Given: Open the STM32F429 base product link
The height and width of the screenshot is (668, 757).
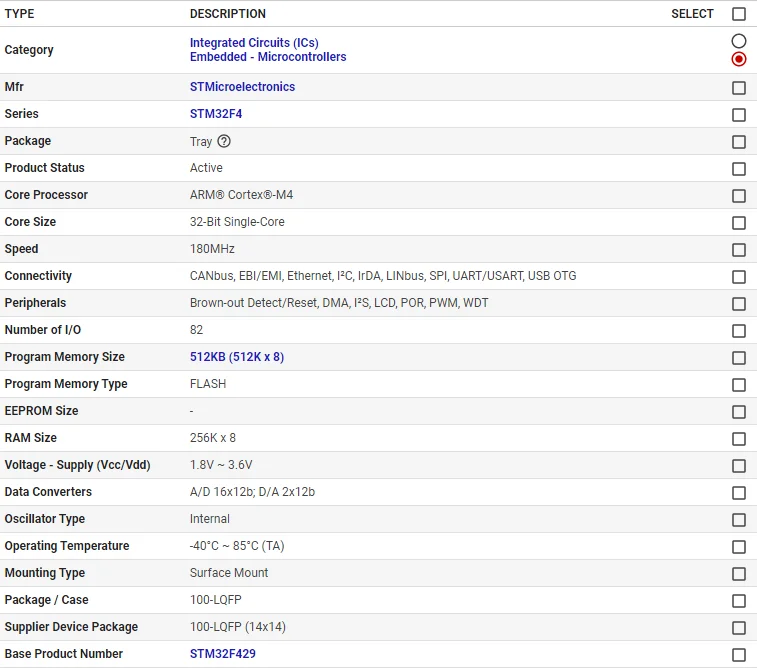Looking at the screenshot, I should 223,654.
